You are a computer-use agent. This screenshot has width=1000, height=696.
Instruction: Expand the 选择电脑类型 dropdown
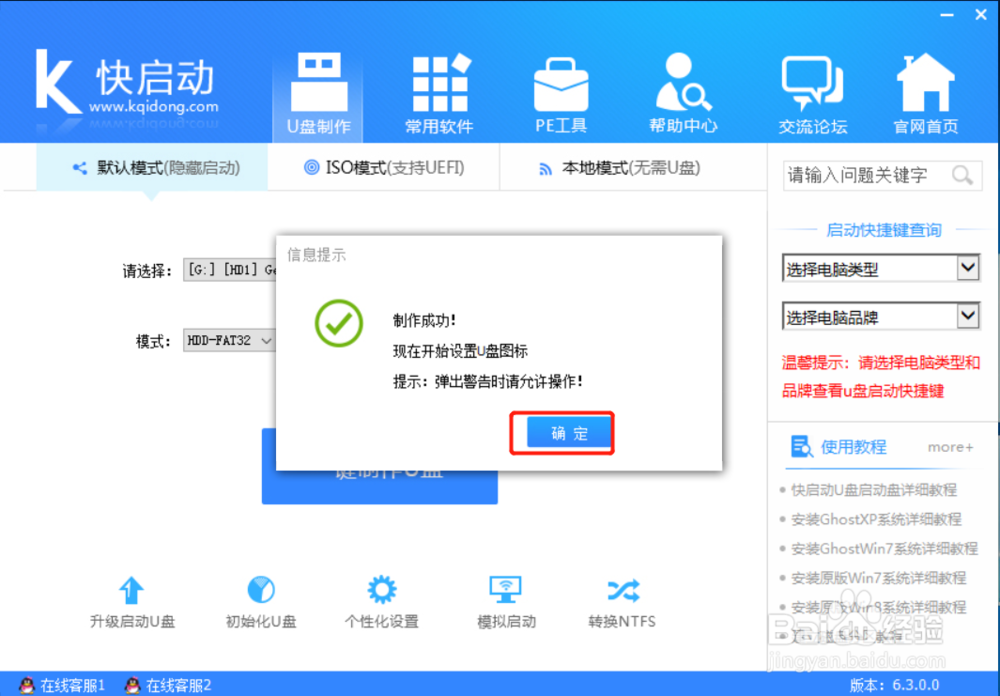pyautogui.click(x=880, y=268)
